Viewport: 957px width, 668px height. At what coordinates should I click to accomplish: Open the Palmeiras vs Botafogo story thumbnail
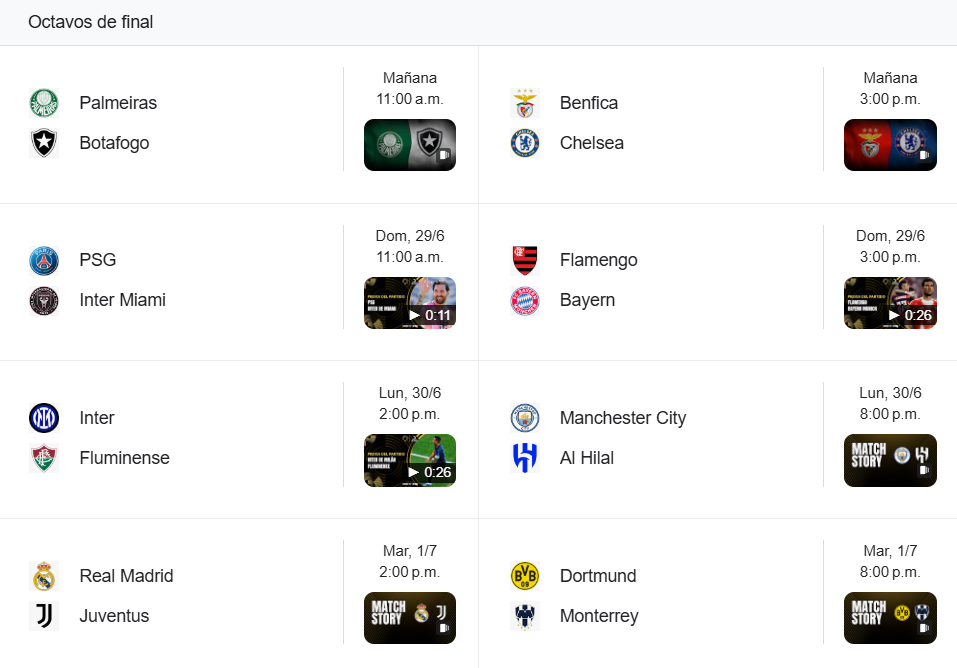click(410, 145)
